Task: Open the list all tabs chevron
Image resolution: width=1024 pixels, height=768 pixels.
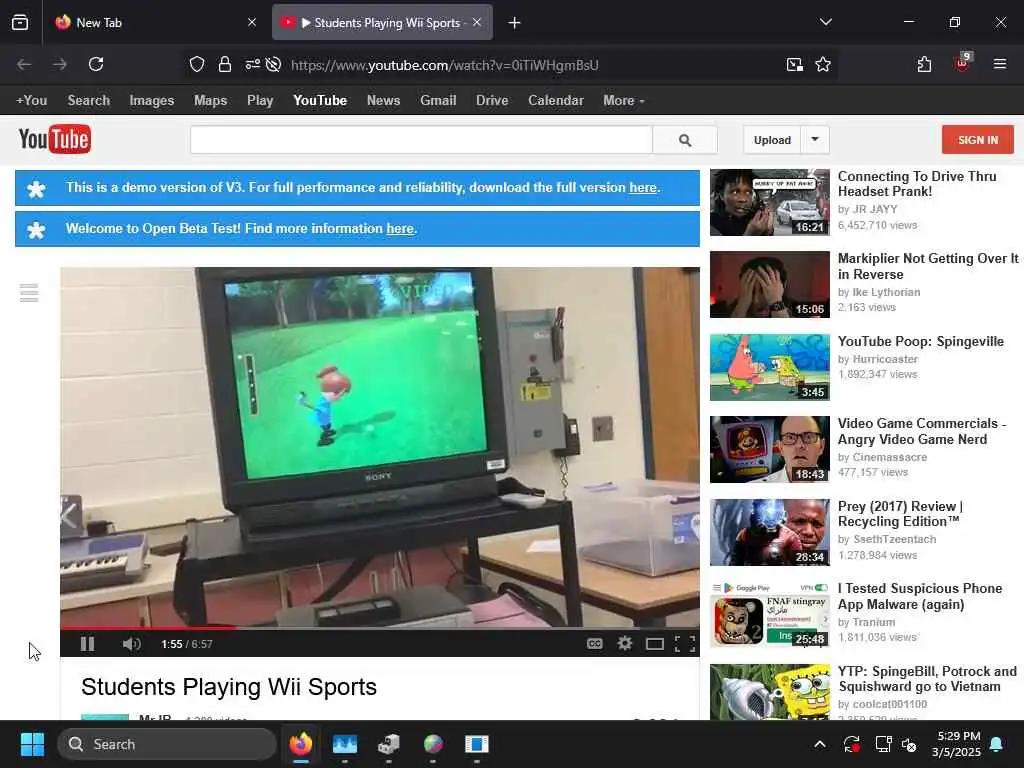Action: click(825, 22)
